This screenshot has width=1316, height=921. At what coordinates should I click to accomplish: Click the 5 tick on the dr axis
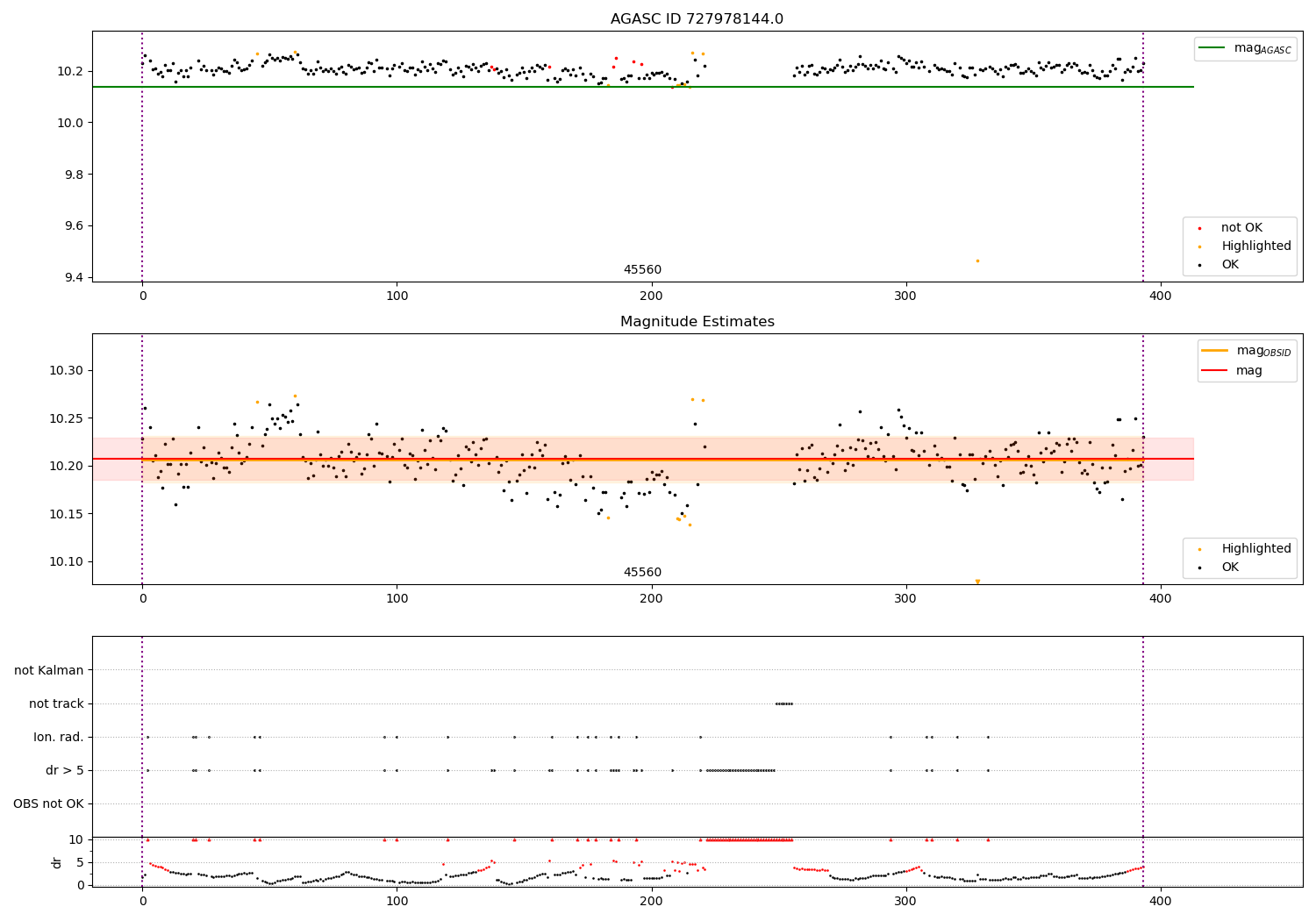[x=80, y=862]
